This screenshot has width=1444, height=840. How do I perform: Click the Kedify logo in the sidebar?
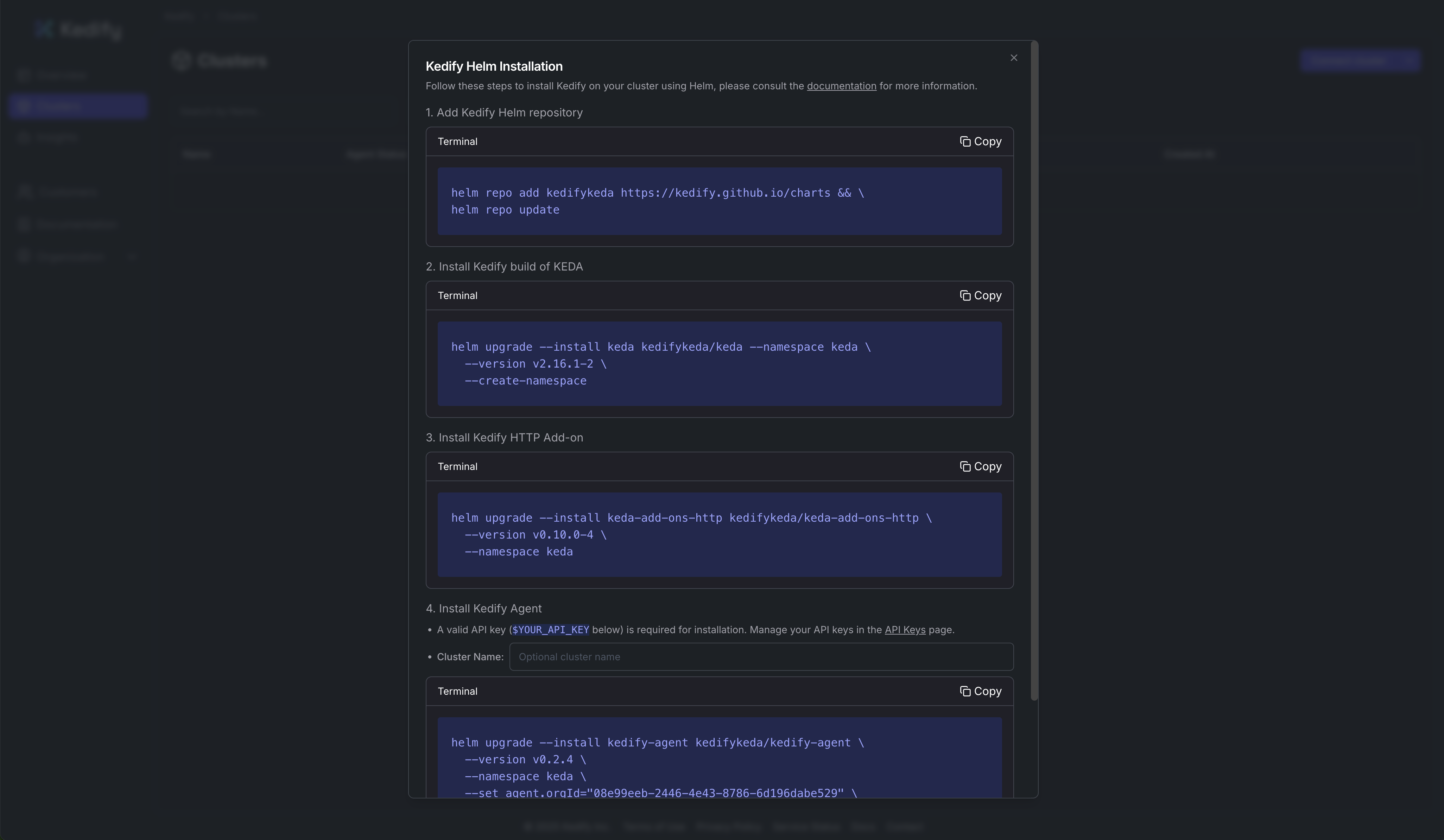(78, 29)
